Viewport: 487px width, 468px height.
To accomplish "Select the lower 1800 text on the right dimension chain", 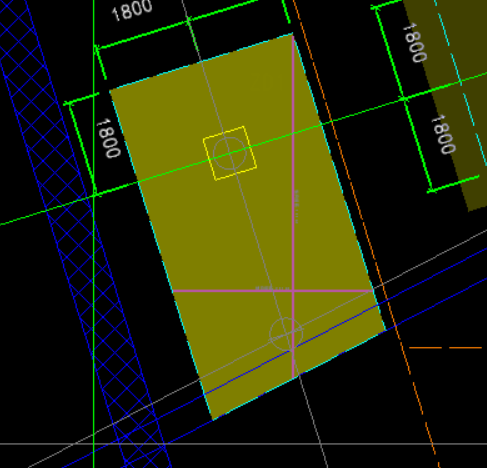I will tap(443, 134).
